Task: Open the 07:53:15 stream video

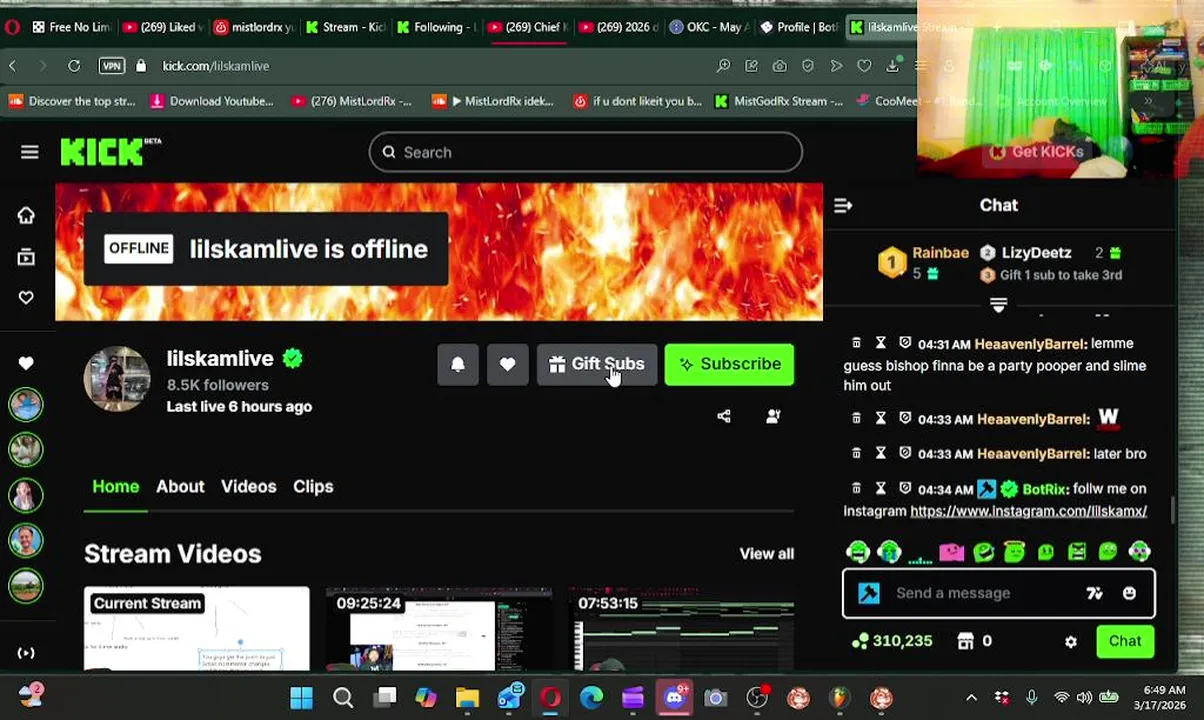Action: point(682,629)
